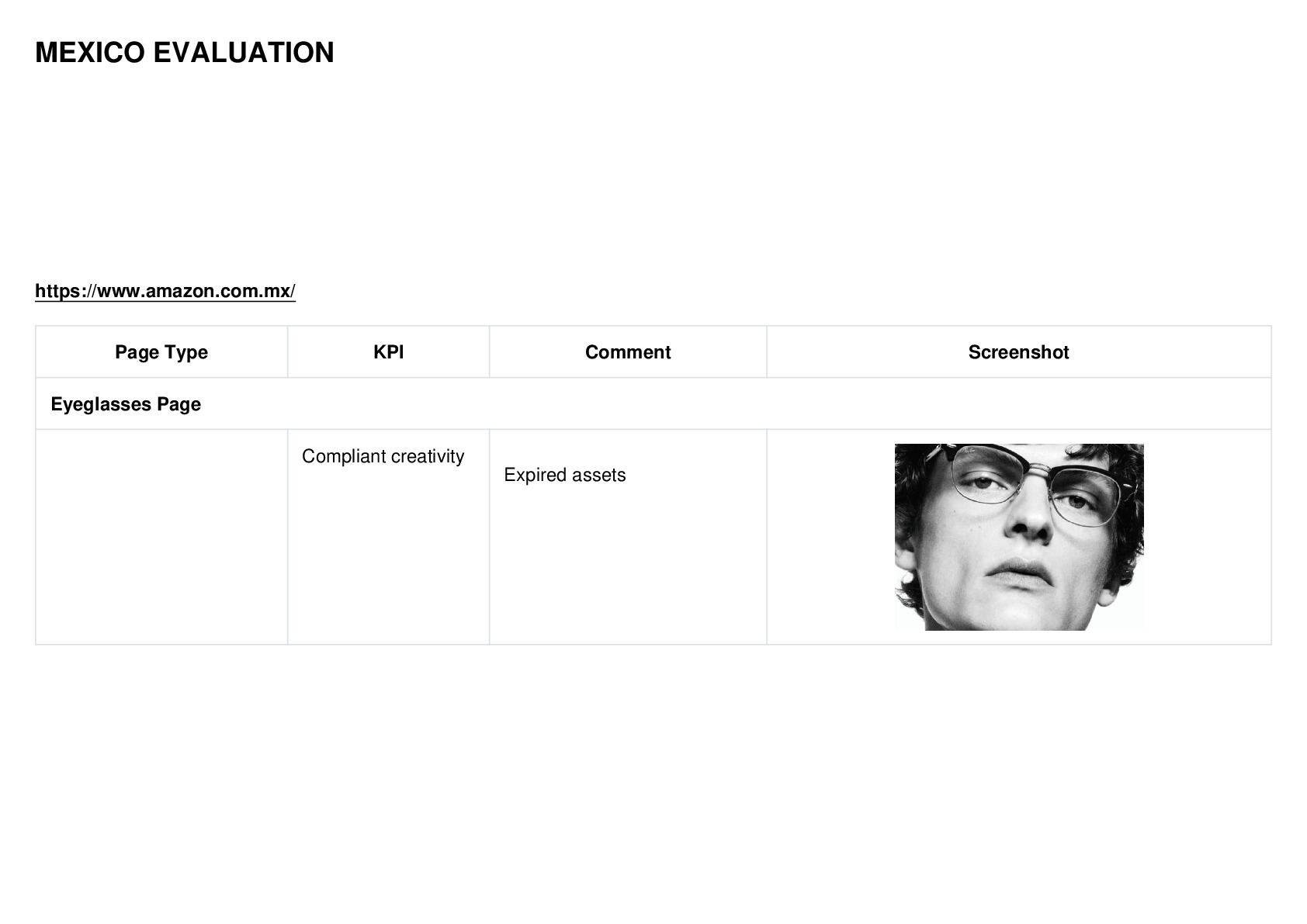Click the word Compliant in KPI cell
1307x924 pixels.
click(344, 456)
